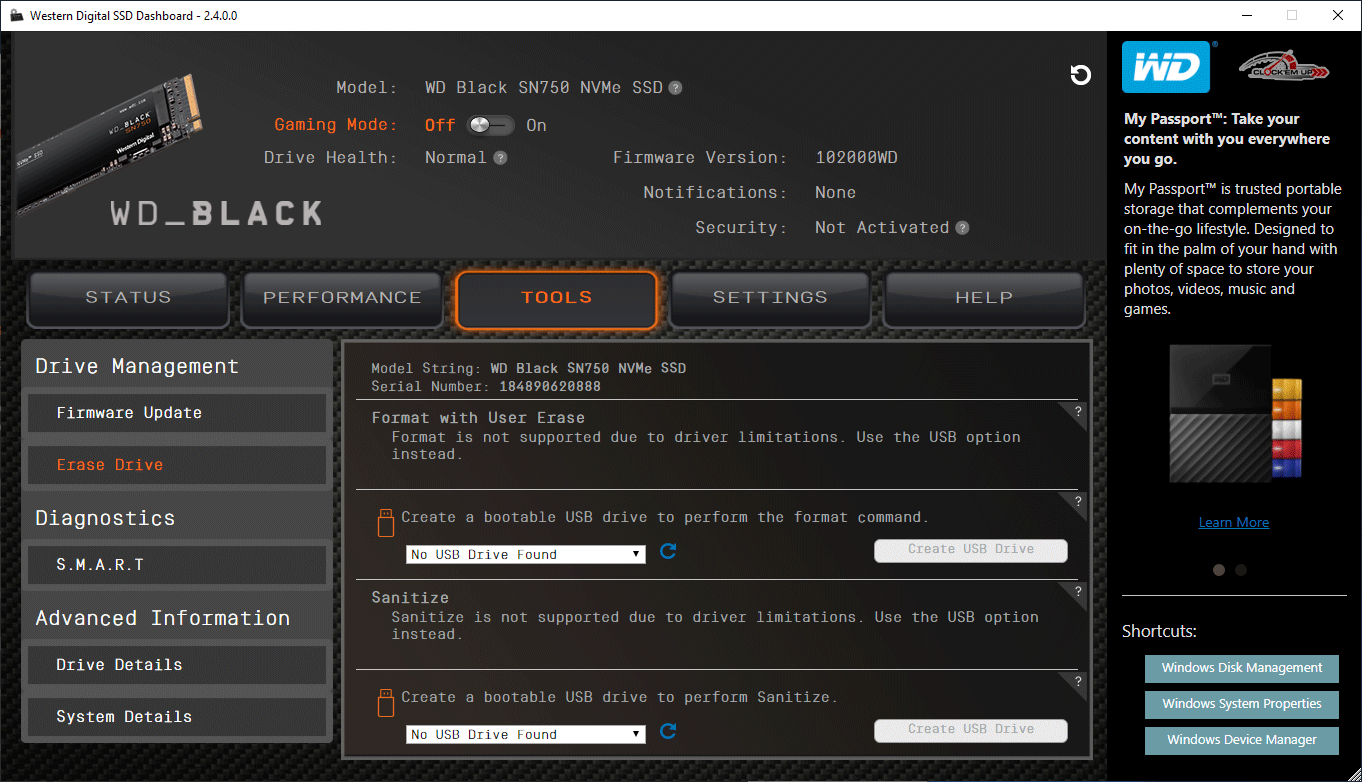
Task: Open Windows Disk Management shortcut
Action: point(1241,668)
